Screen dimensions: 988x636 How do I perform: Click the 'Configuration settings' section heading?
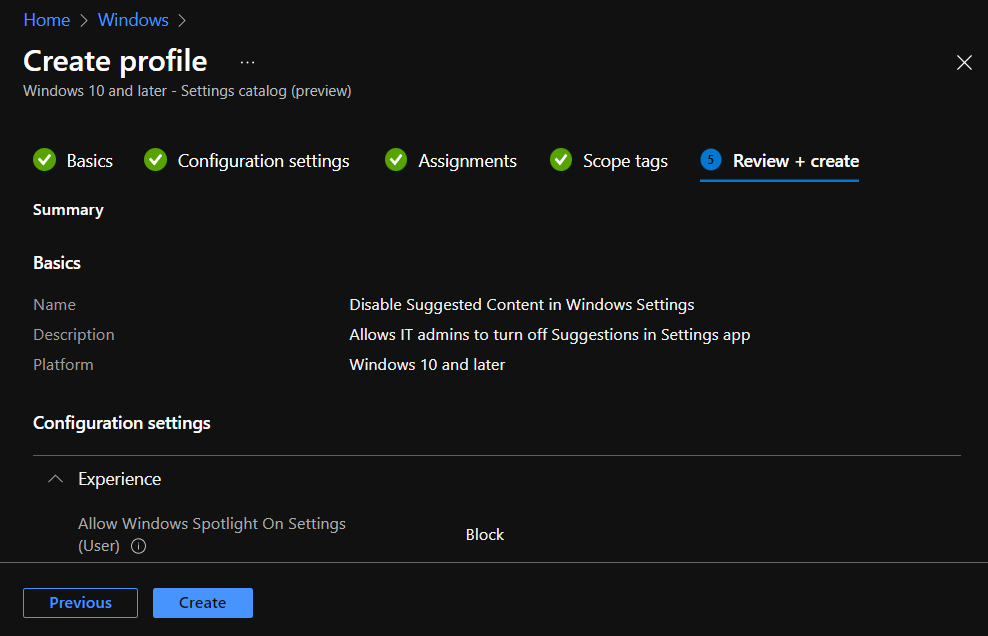[122, 423]
